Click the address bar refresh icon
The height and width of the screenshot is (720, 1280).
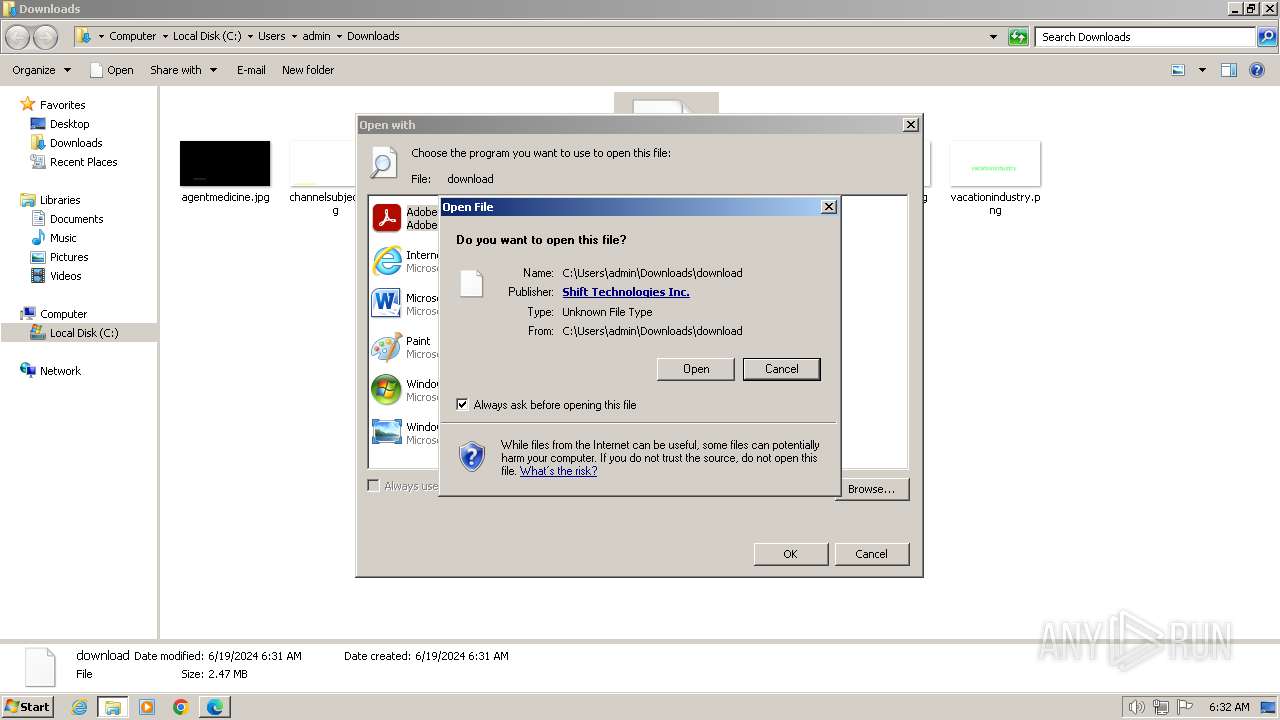pyautogui.click(x=1018, y=37)
